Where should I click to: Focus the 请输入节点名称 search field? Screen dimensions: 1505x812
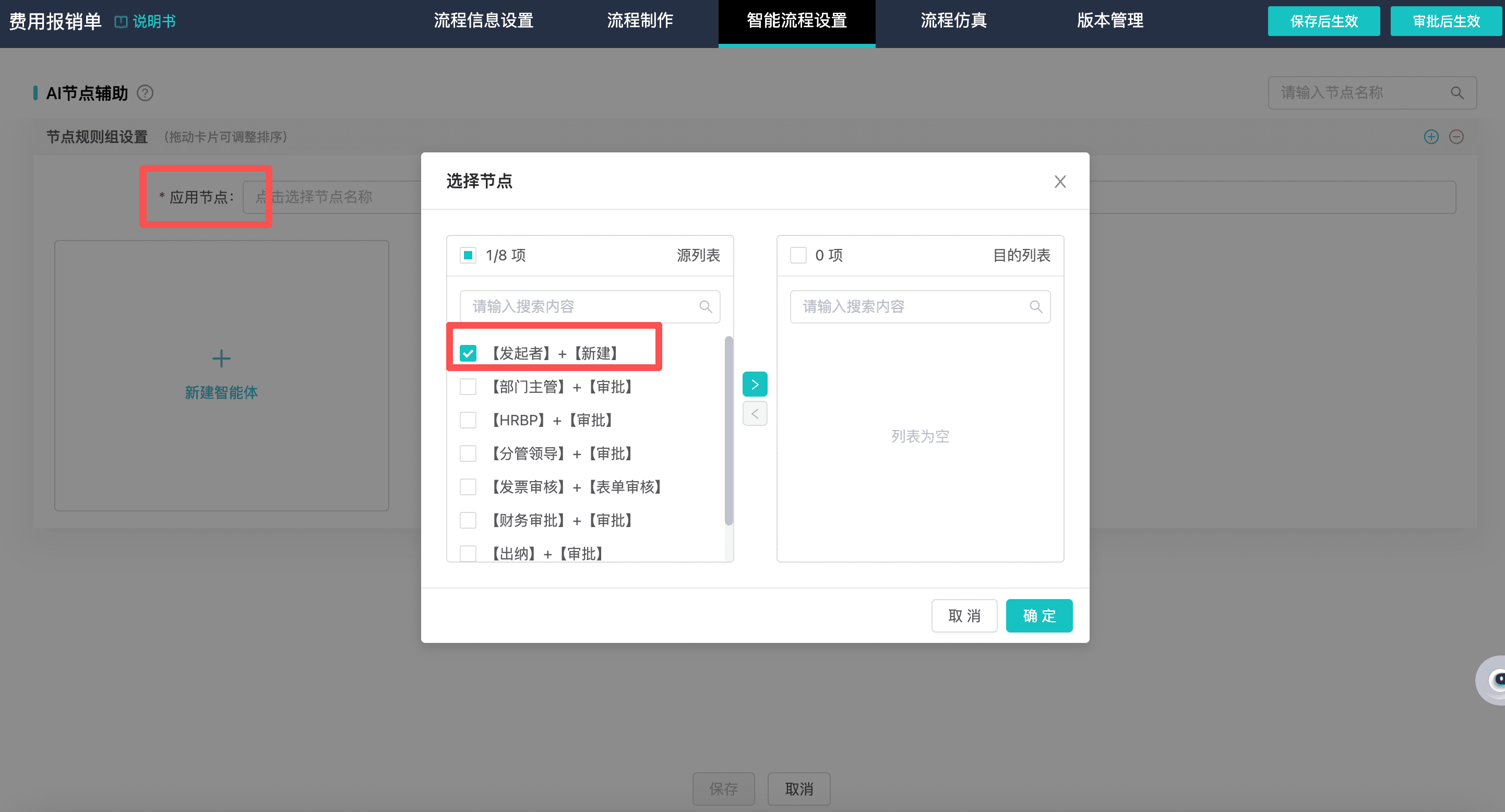pos(1372,93)
